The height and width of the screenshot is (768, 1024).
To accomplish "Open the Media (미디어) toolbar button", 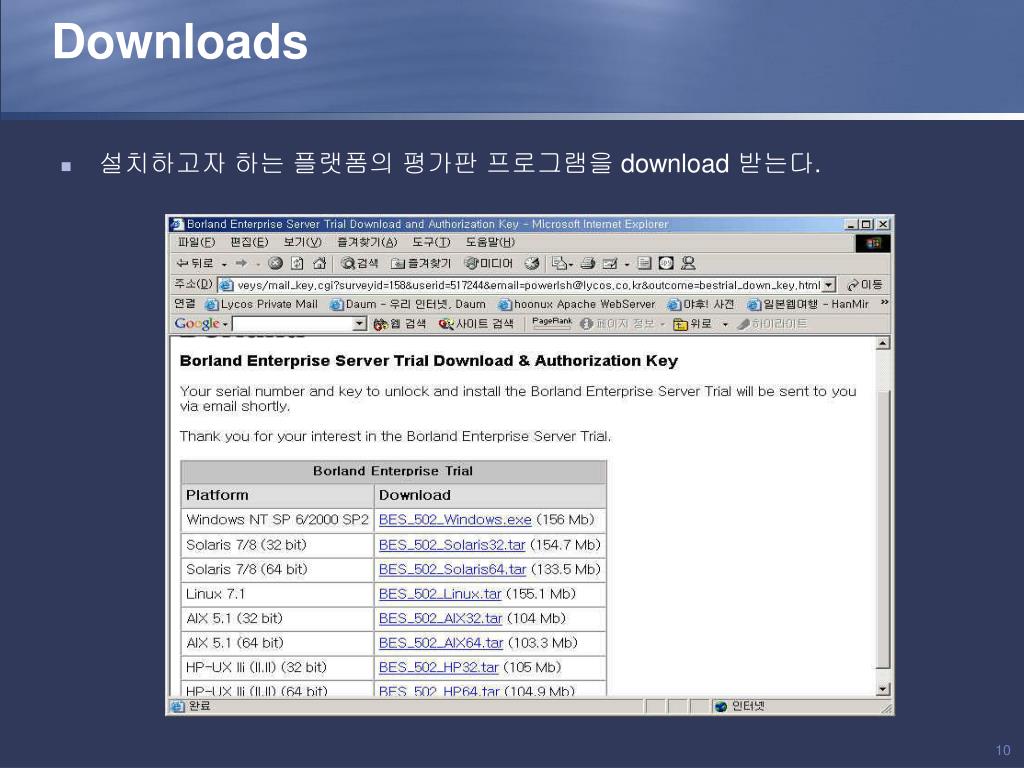I will [488, 263].
